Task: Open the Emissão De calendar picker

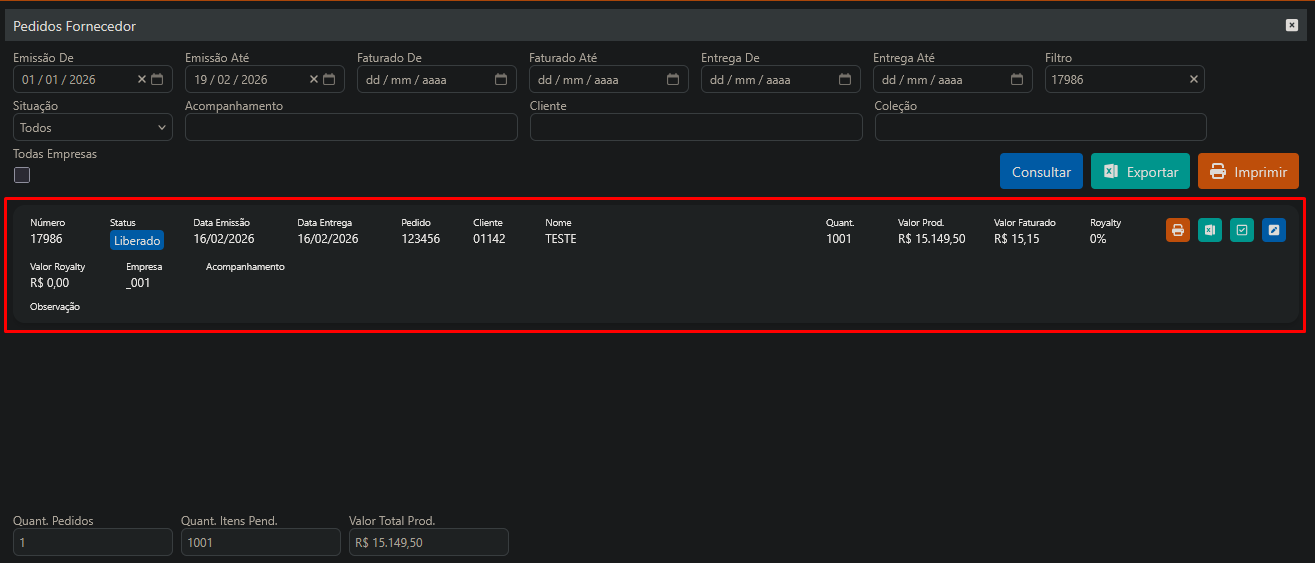Action: [x=157, y=79]
